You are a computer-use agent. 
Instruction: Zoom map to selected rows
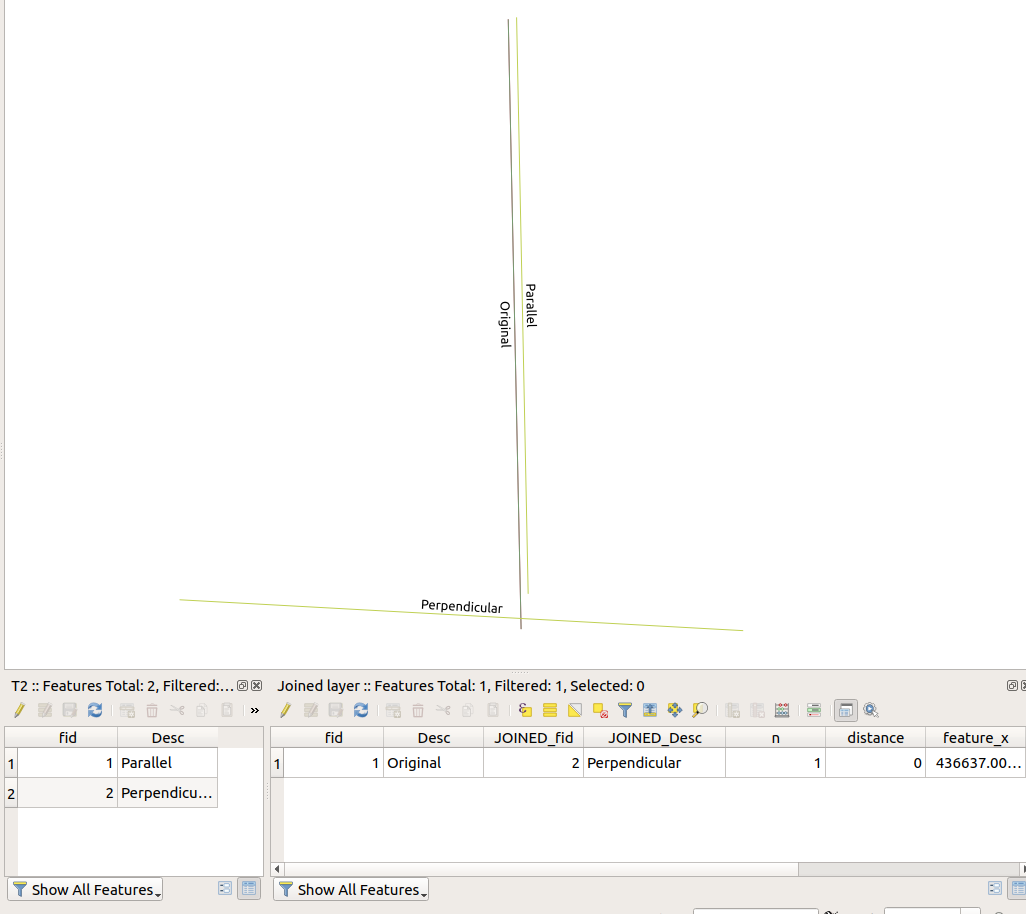click(x=699, y=710)
